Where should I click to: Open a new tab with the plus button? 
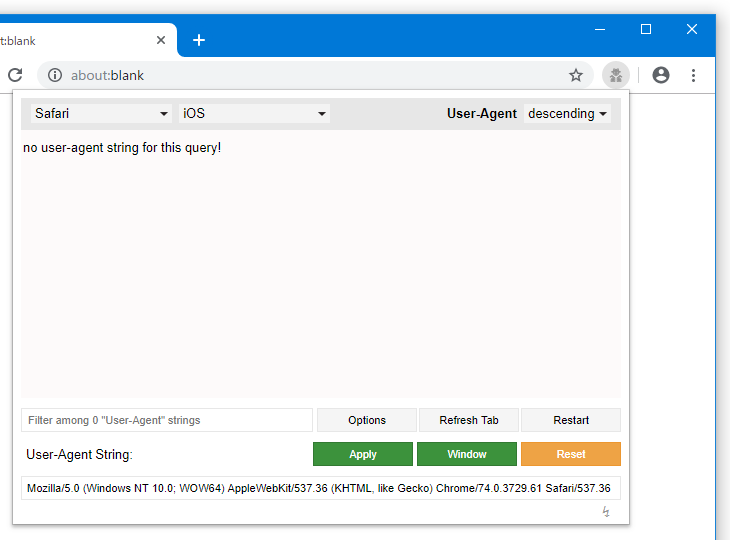(199, 40)
